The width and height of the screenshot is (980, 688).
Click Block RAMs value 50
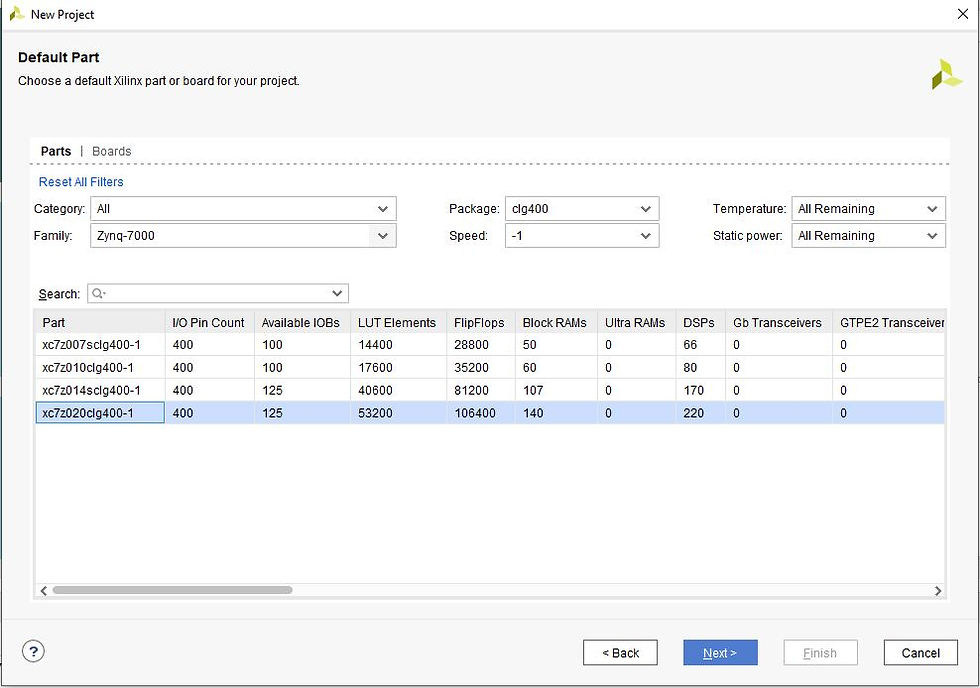point(530,344)
